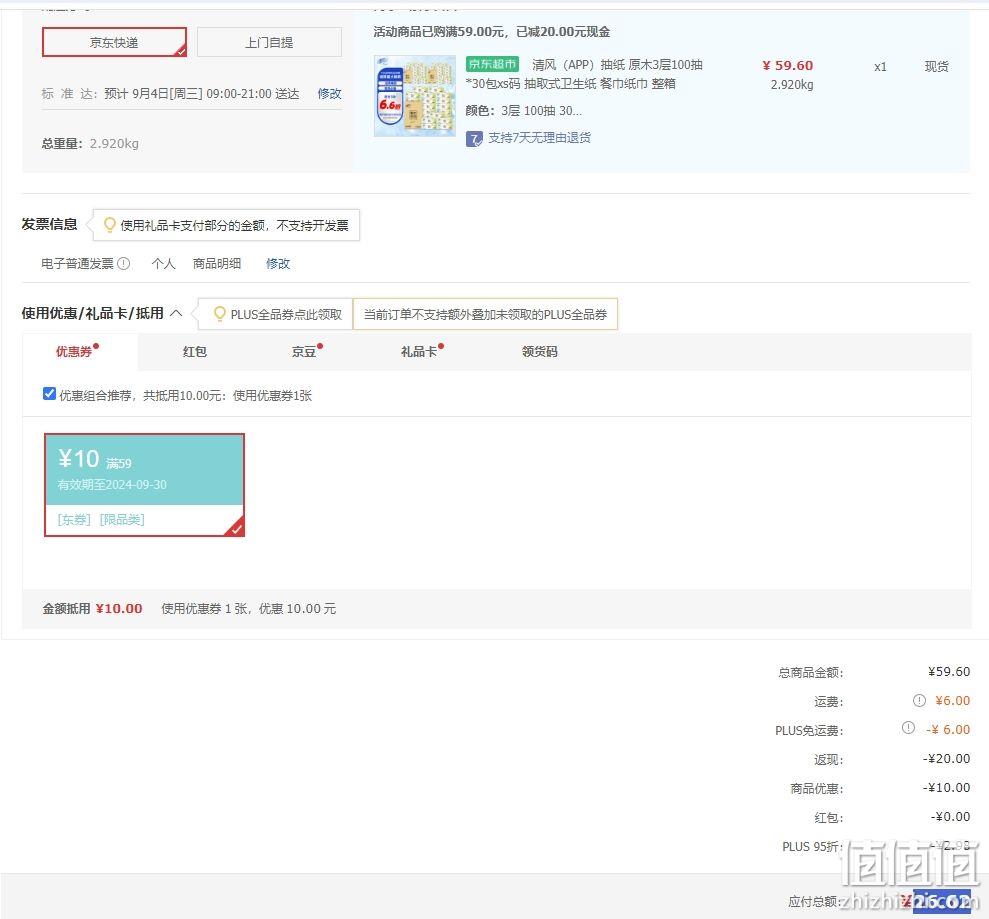Open 清风 抽纸 product title link

(584, 74)
